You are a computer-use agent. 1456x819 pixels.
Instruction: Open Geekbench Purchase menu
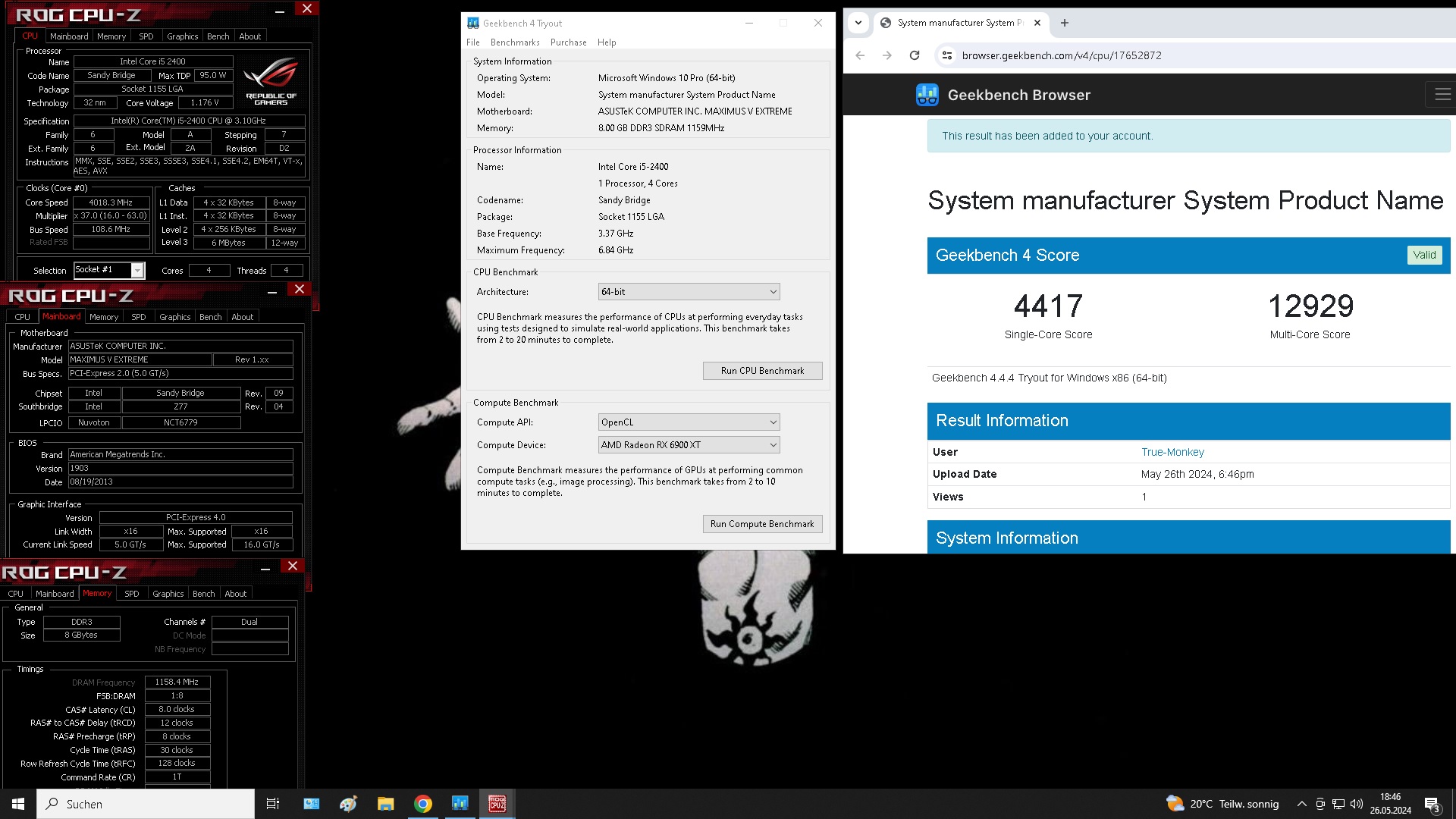(x=569, y=42)
